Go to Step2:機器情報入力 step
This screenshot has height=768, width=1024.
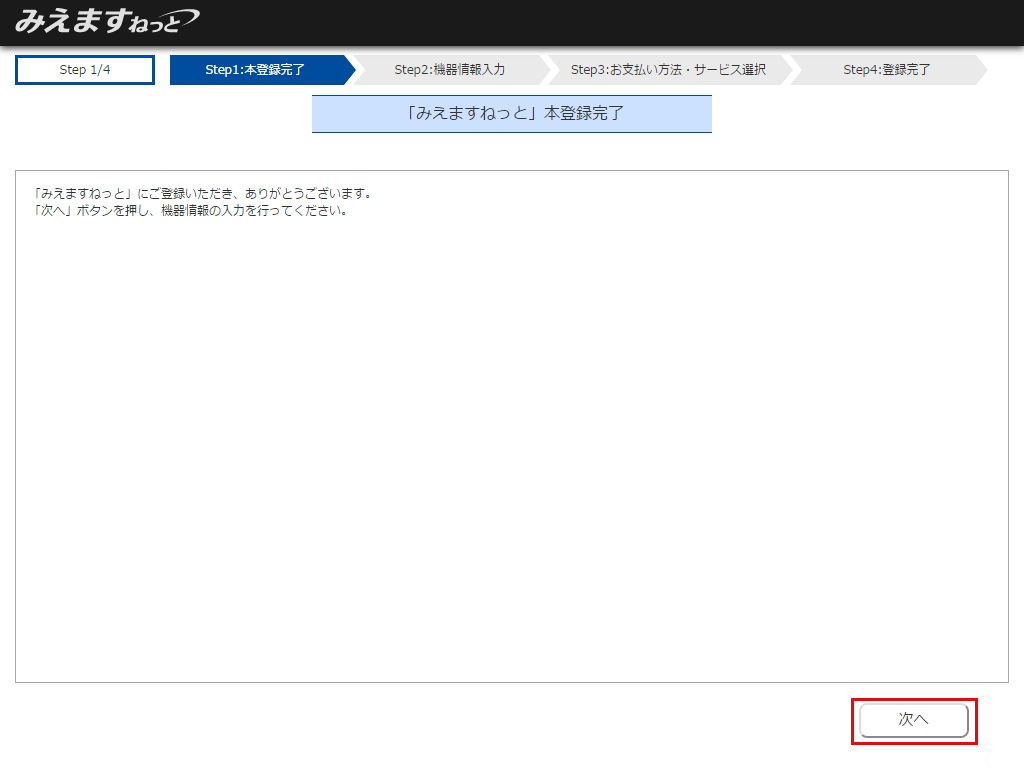(449, 70)
